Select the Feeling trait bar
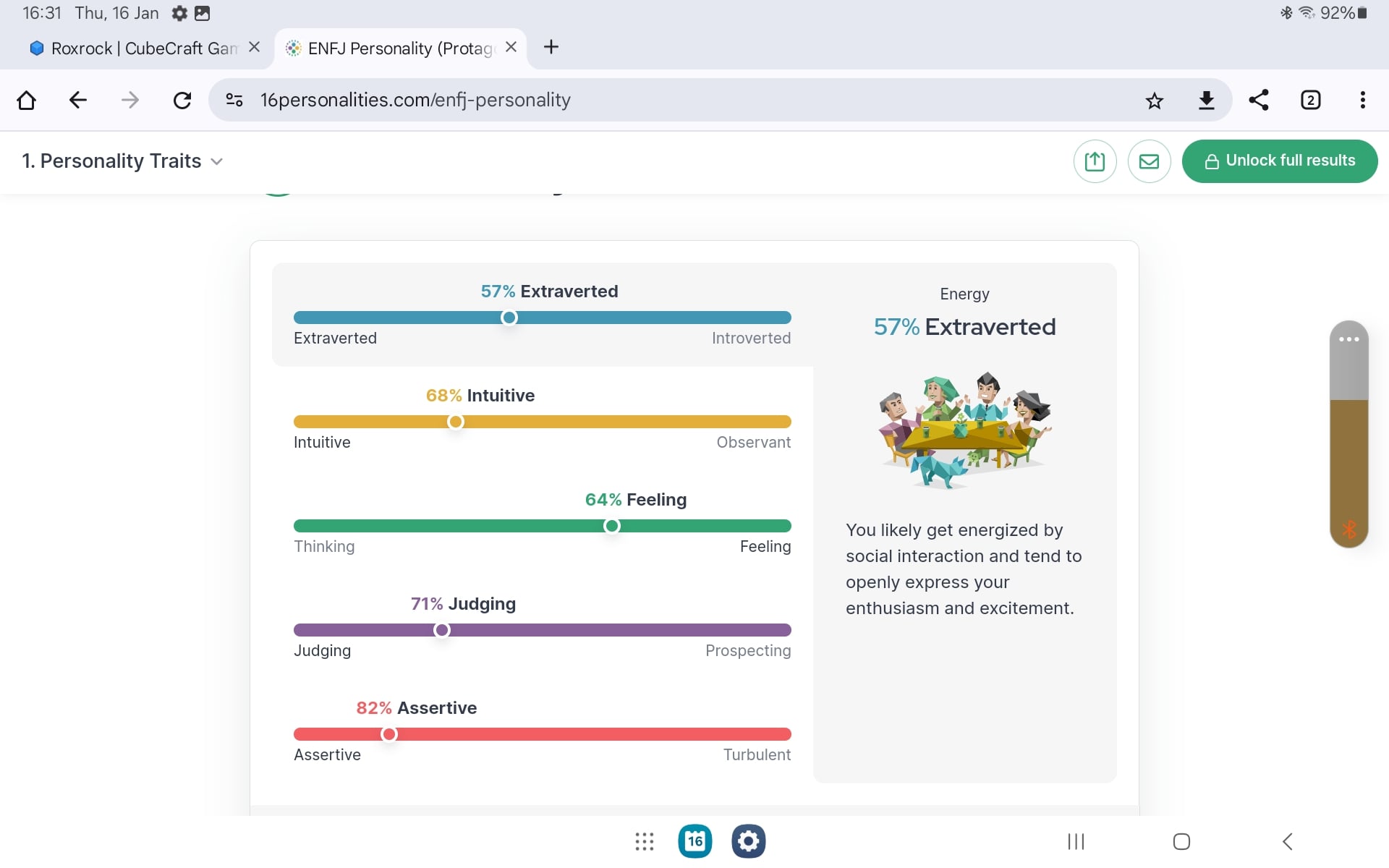1389x868 pixels. [543, 526]
